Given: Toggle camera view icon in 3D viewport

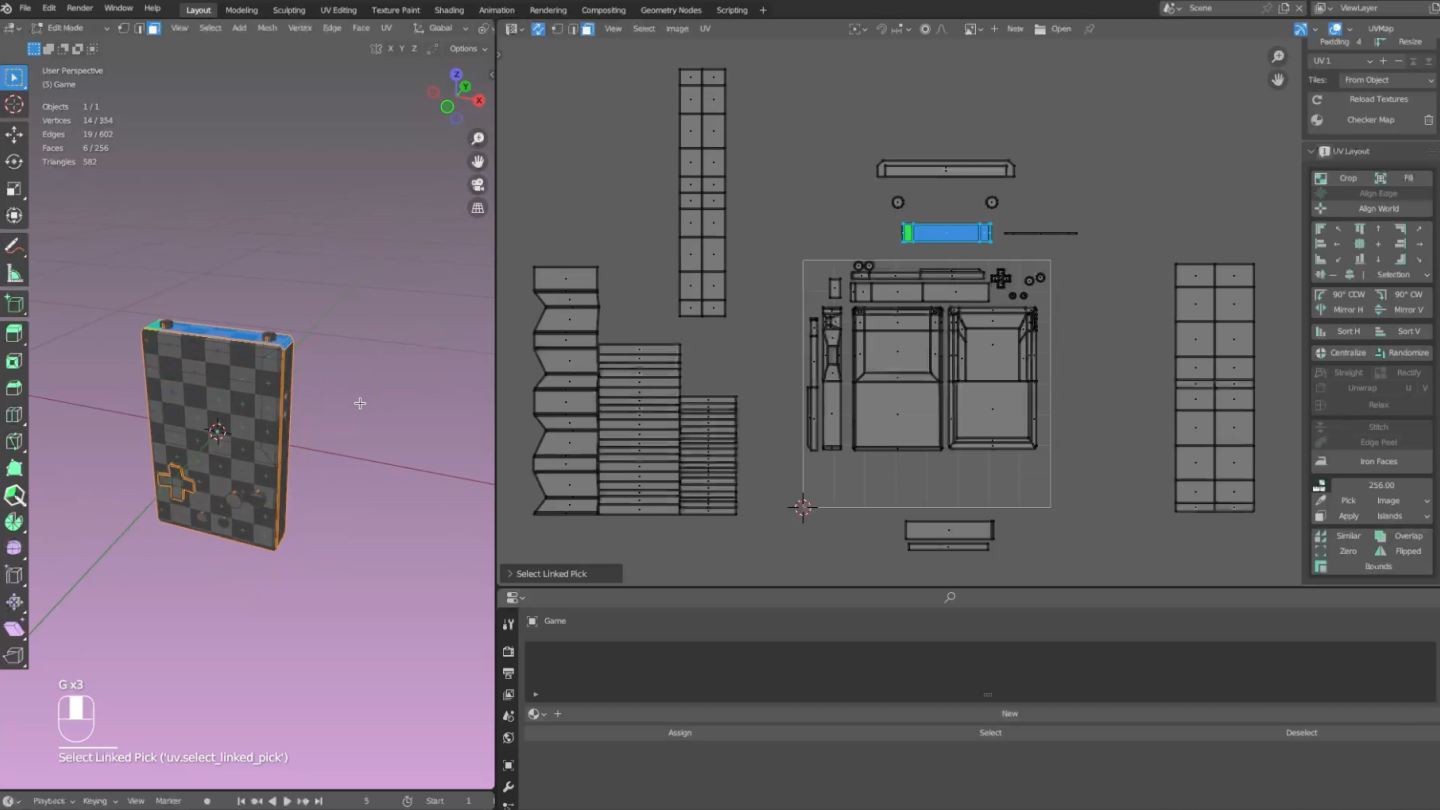Looking at the screenshot, I should (478, 185).
